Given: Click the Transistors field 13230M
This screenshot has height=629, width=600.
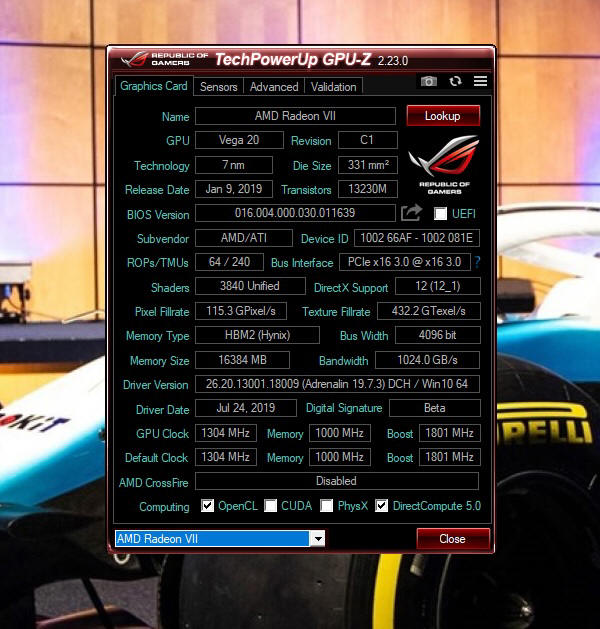Looking at the screenshot, I should [x=368, y=189].
